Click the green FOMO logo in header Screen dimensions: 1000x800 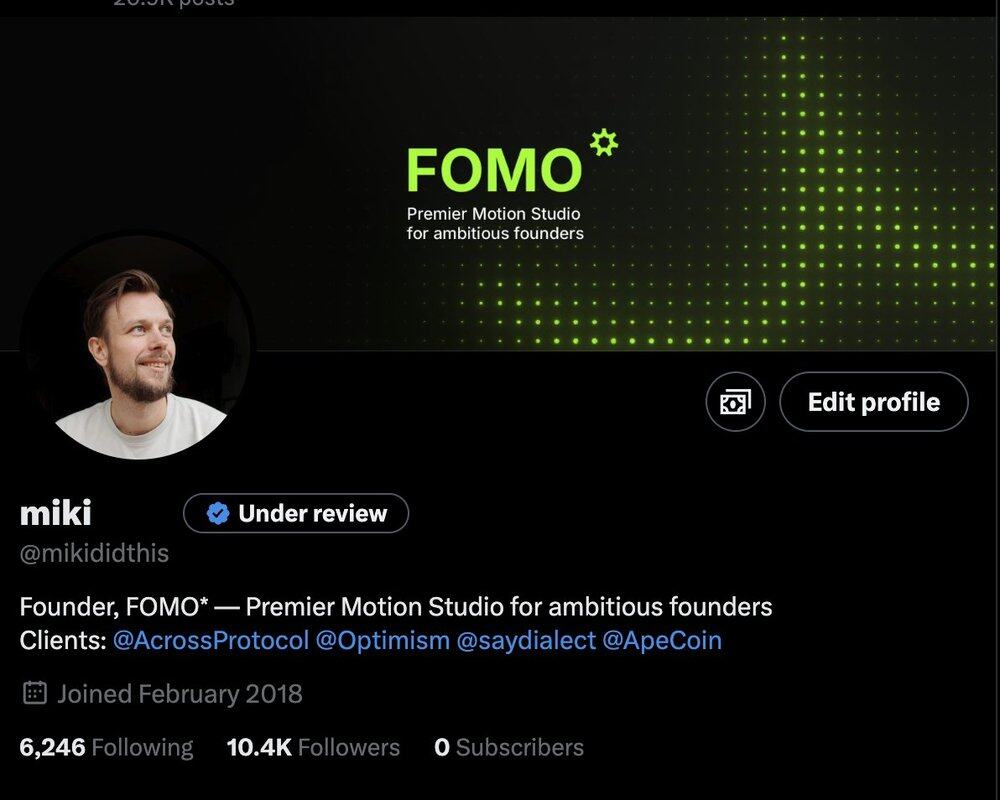click(x=495, y=170)
